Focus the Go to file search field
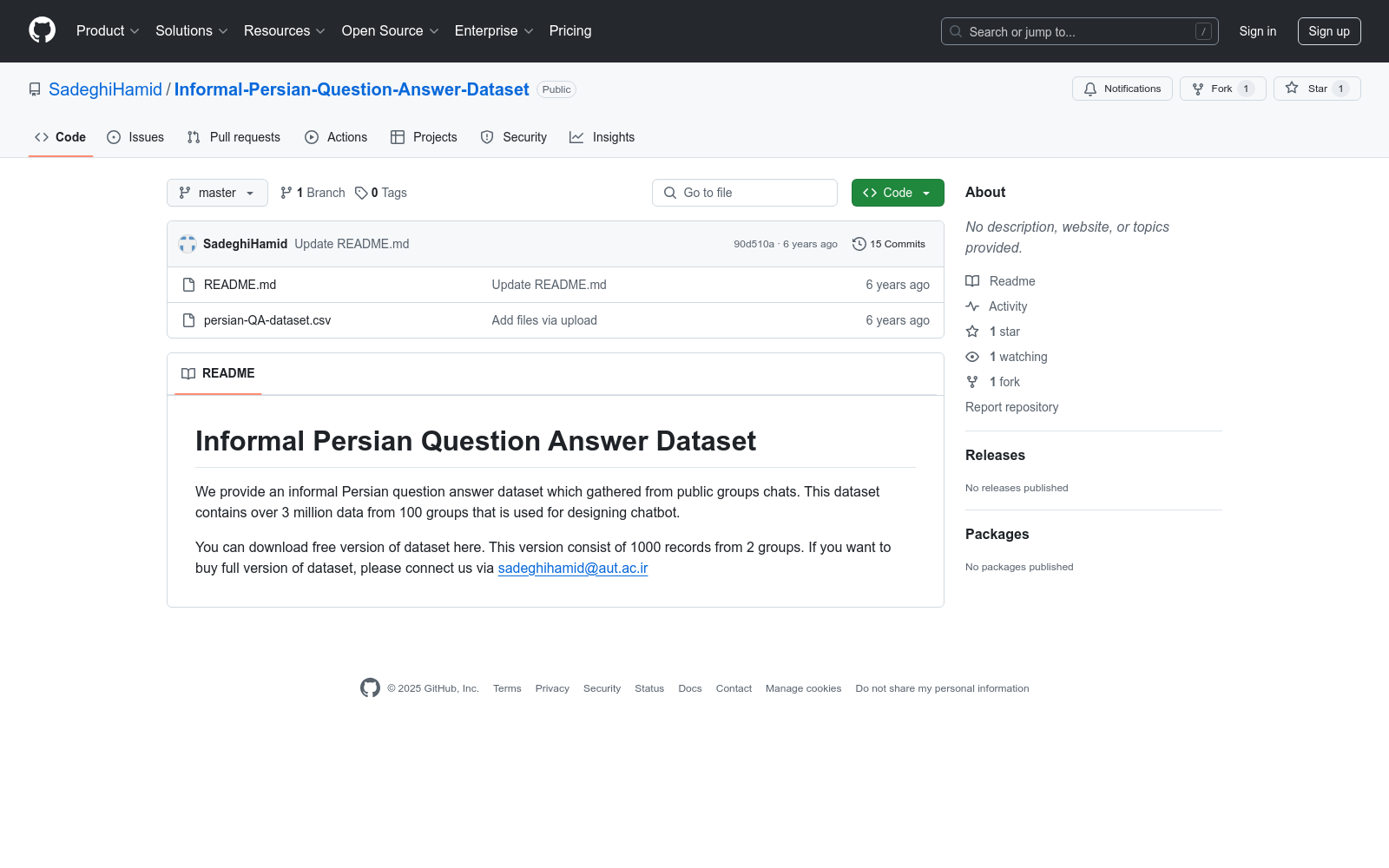Image resolution: width=1389 pixels, height=868 pixels. pyautogui.click(x=745, y=193)
